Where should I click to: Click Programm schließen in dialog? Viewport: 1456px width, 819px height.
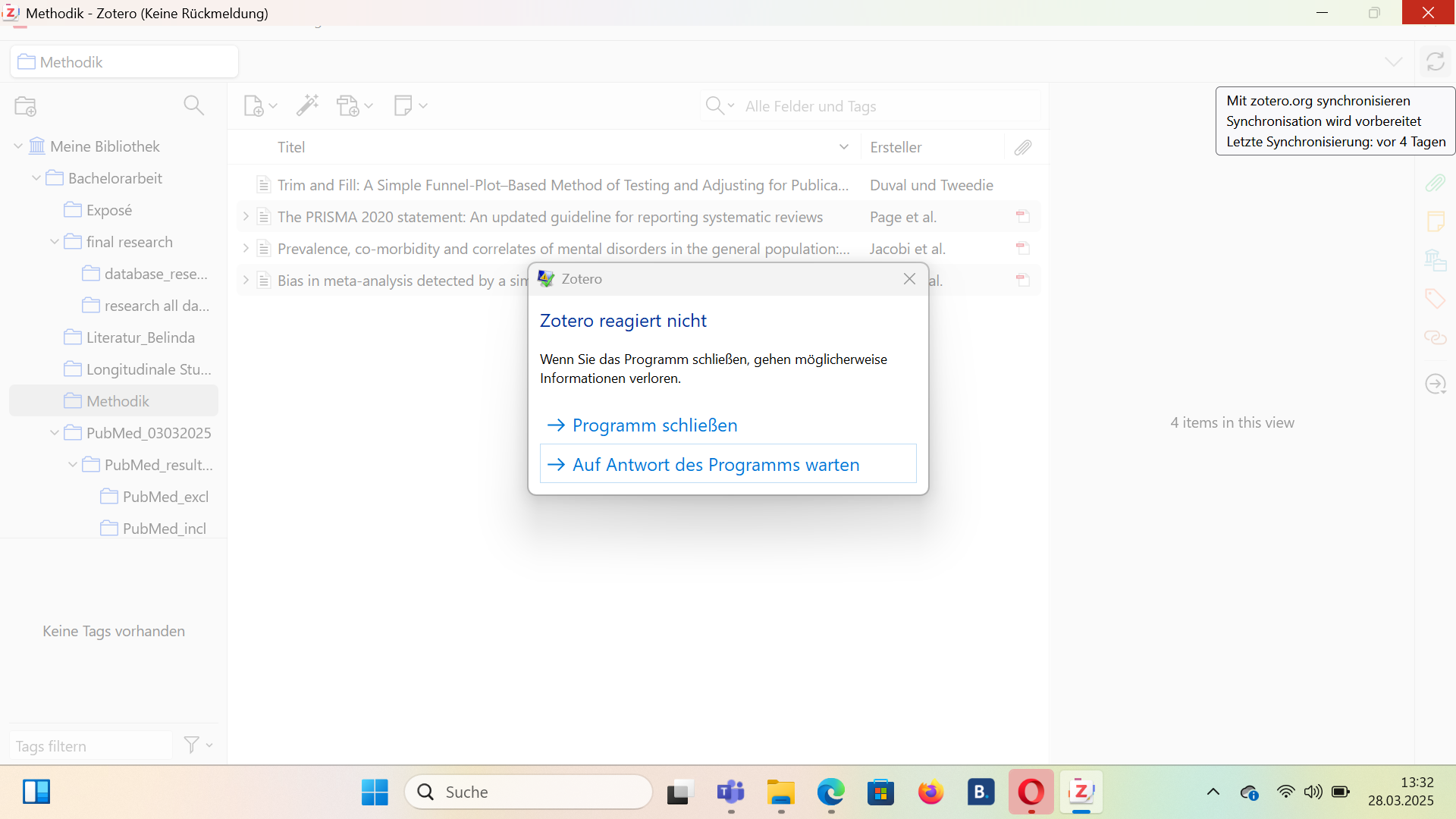click(x=654, y=425)
